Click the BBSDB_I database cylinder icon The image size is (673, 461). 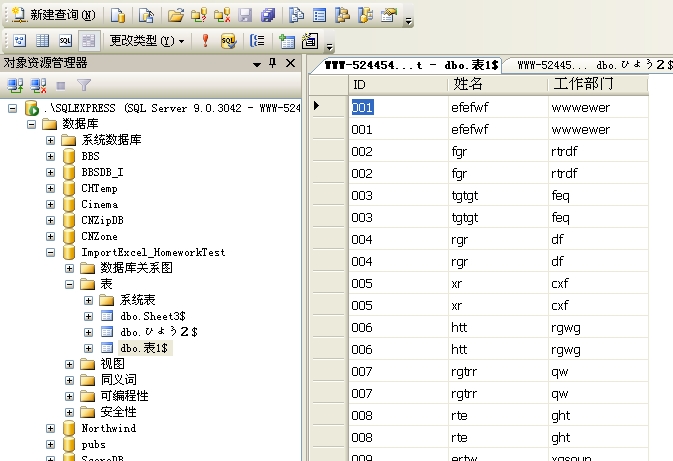pyautogui.click(x=69, y=173)
